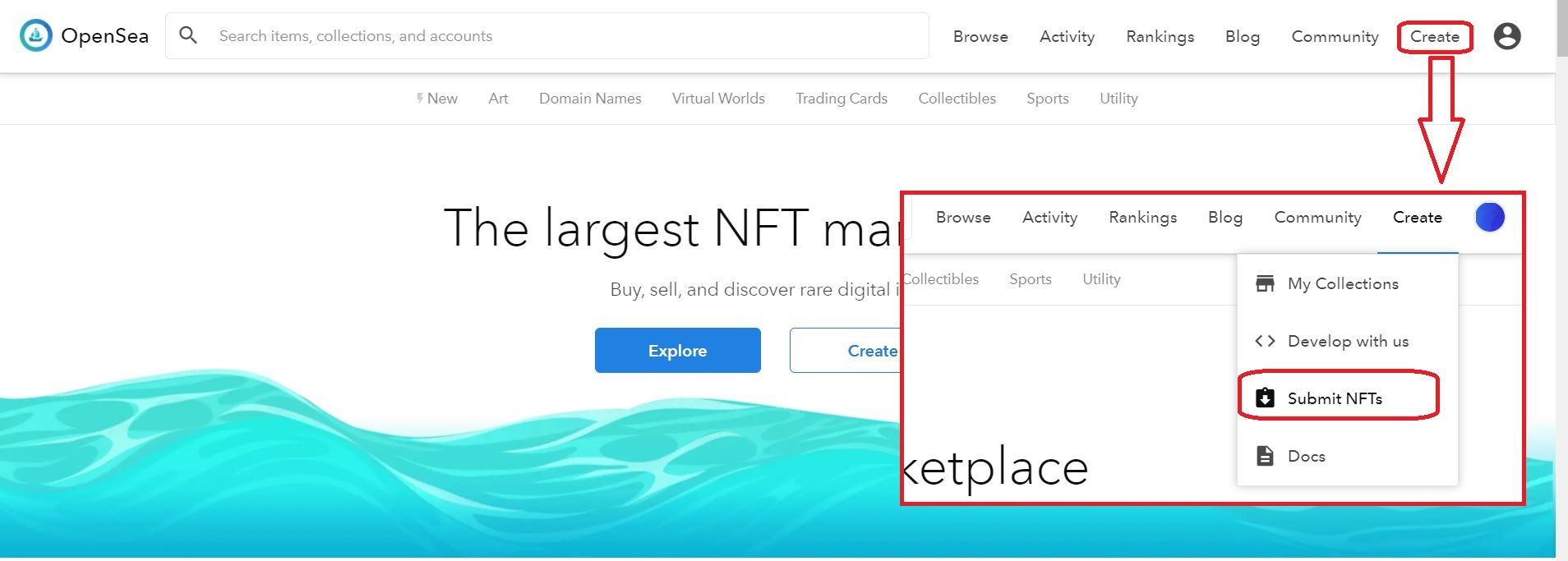Expand the Create dropdown in the inset navigation
1568x561 pixels.
point(1418,218)
